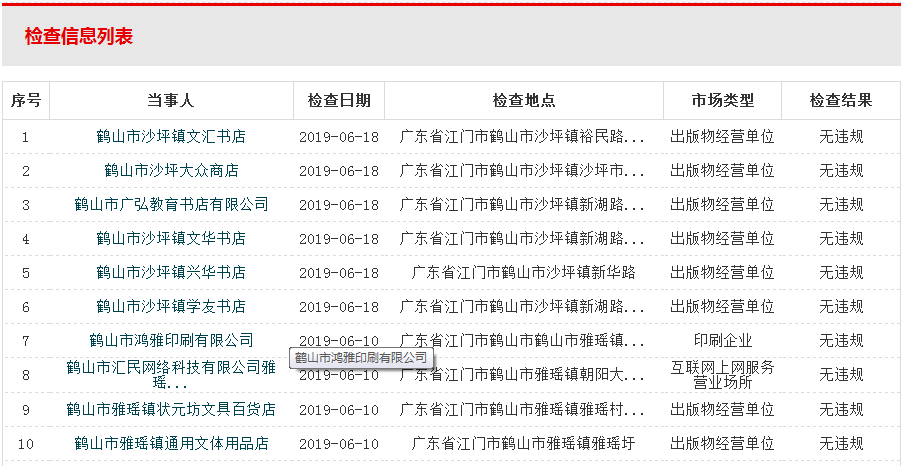Click the 印刷企业 market type cell

coord(722,341)
